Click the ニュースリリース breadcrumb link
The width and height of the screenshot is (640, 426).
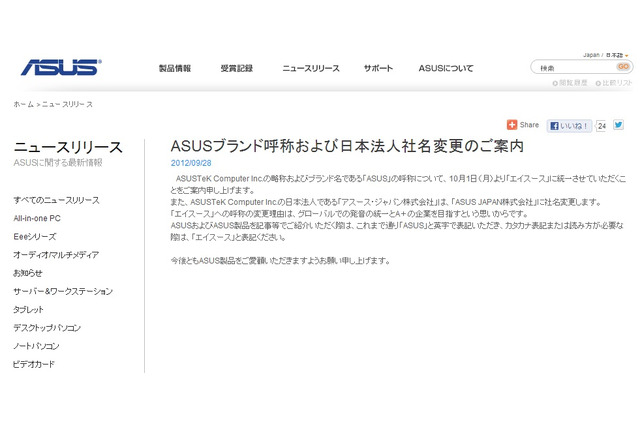(x=67, y=104)
